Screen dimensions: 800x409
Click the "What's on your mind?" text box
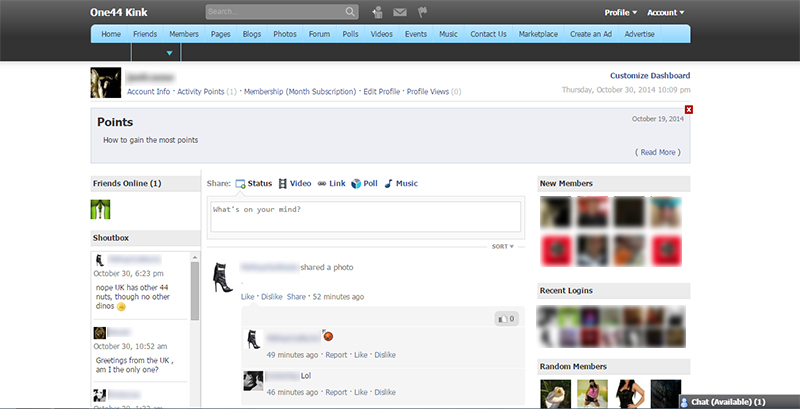tap(365, 217)
